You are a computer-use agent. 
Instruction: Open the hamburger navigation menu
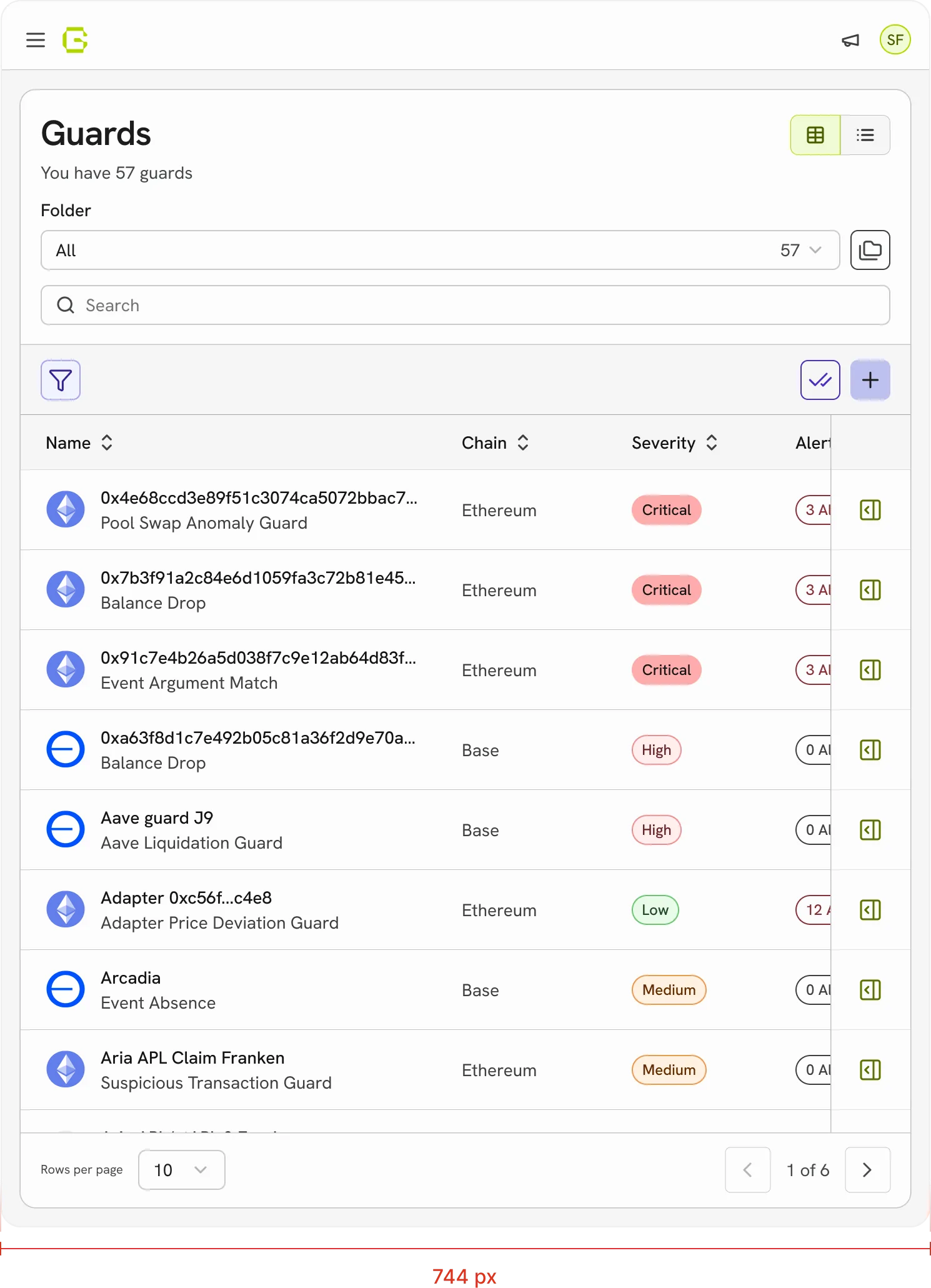(x=36, y=40)
